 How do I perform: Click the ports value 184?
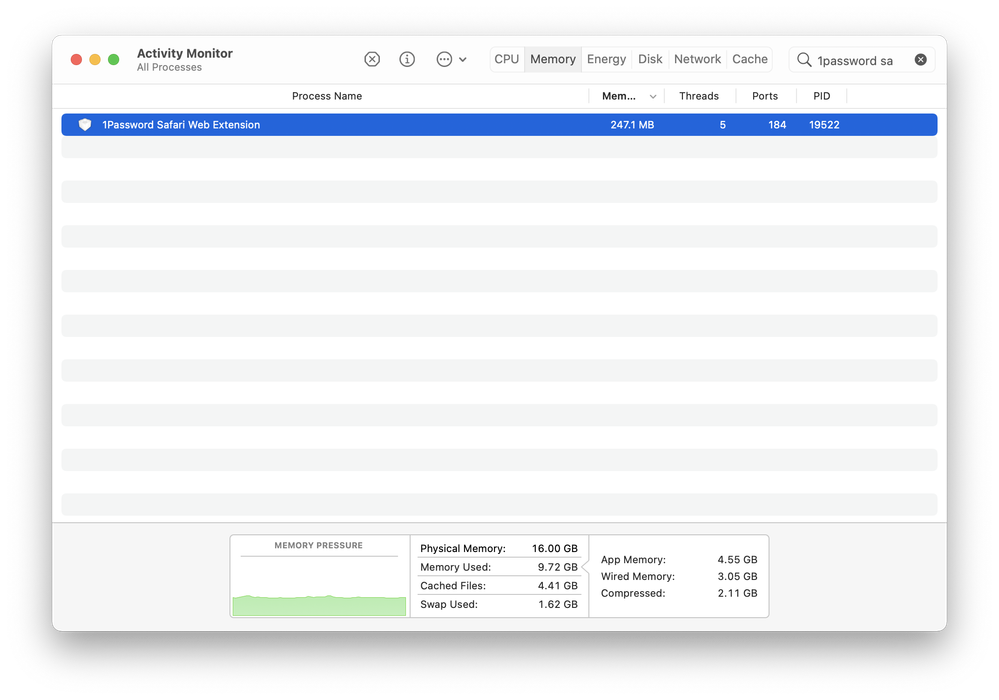coord(777,125)
